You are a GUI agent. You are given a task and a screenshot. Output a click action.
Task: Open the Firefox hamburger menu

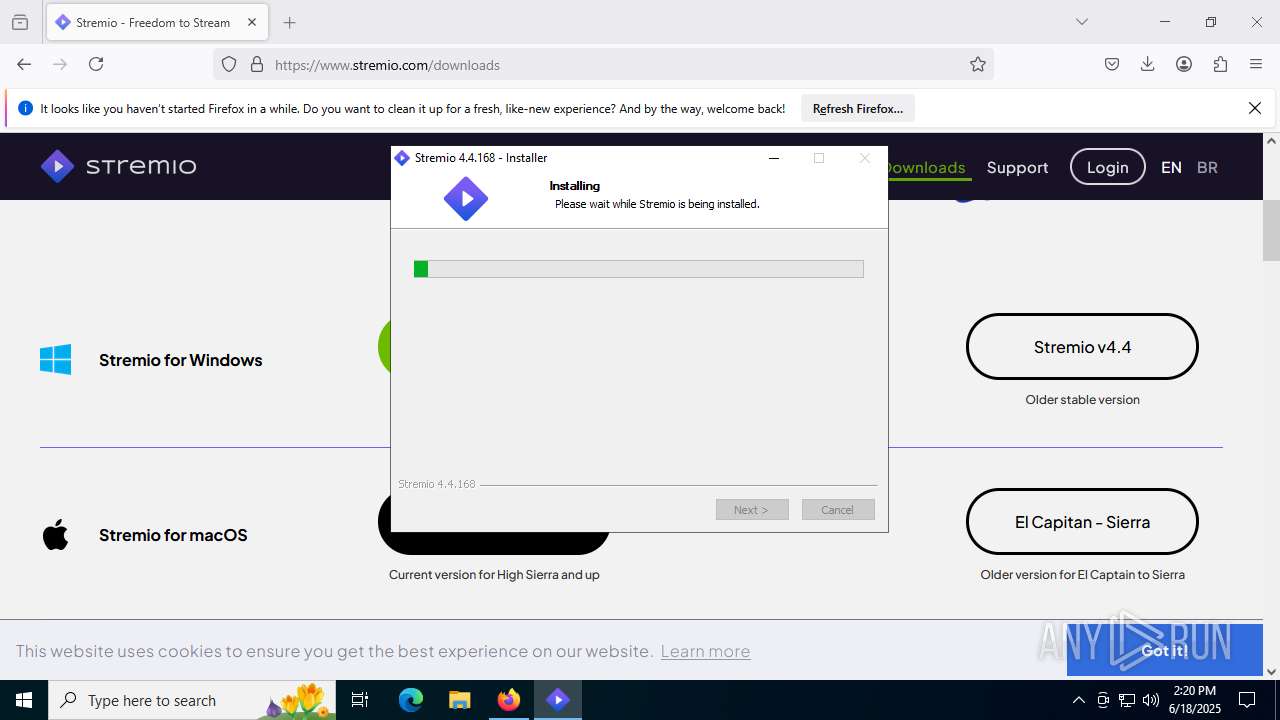(1256, 64)
